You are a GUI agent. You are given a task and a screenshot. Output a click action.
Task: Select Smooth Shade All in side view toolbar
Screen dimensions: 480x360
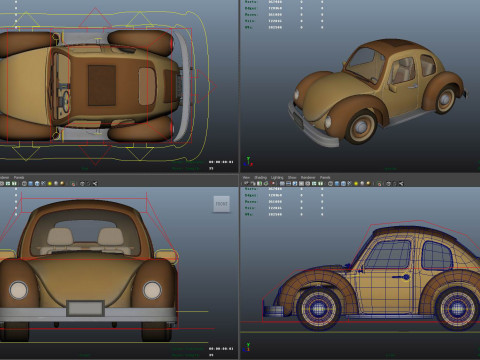coord(337,184)
